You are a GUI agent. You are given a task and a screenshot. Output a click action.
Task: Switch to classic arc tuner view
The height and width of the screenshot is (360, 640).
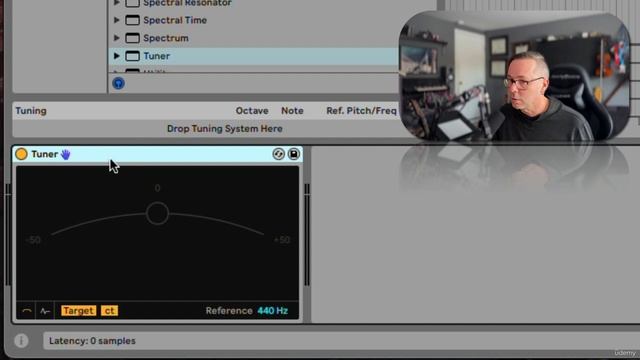coord(27,311)
